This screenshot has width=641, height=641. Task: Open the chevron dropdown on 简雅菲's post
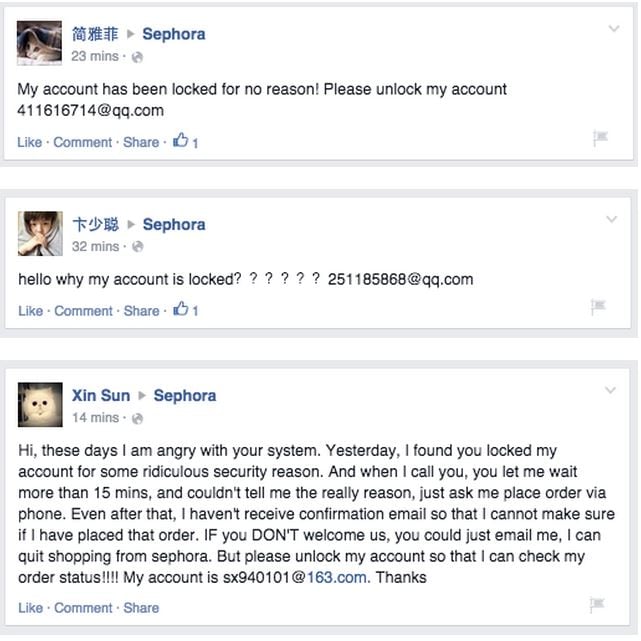[614, 29]
